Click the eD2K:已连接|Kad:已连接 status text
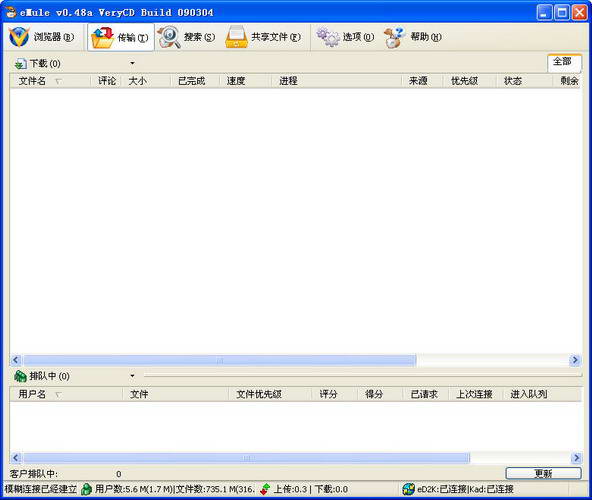 point(465,489)
